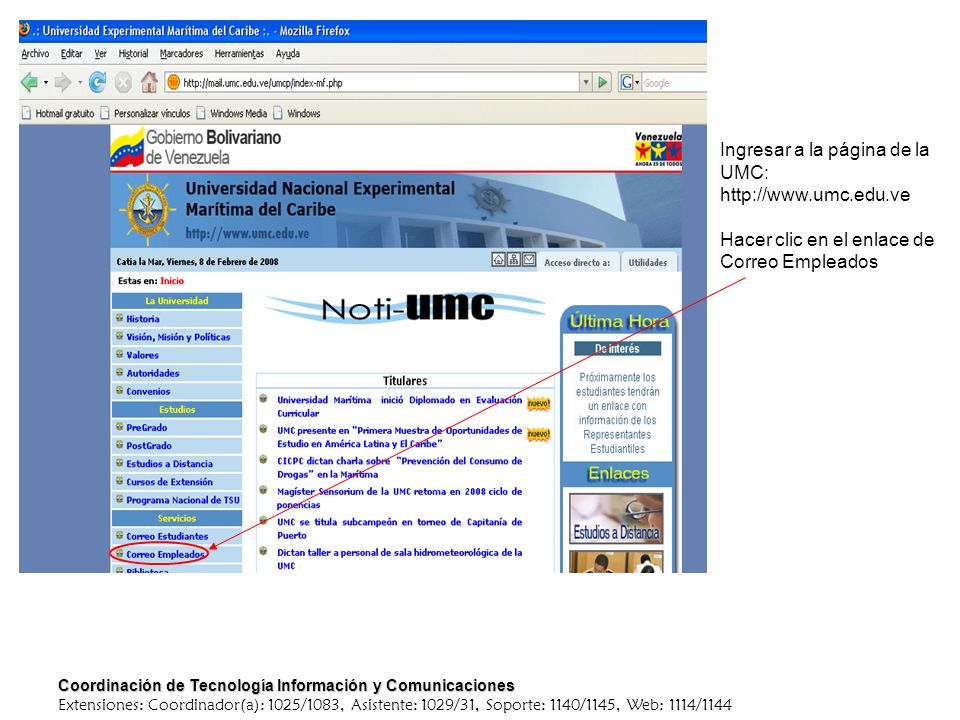960x720 pixels.
Task: Open the Archivo menu
Action: (35, 54)
